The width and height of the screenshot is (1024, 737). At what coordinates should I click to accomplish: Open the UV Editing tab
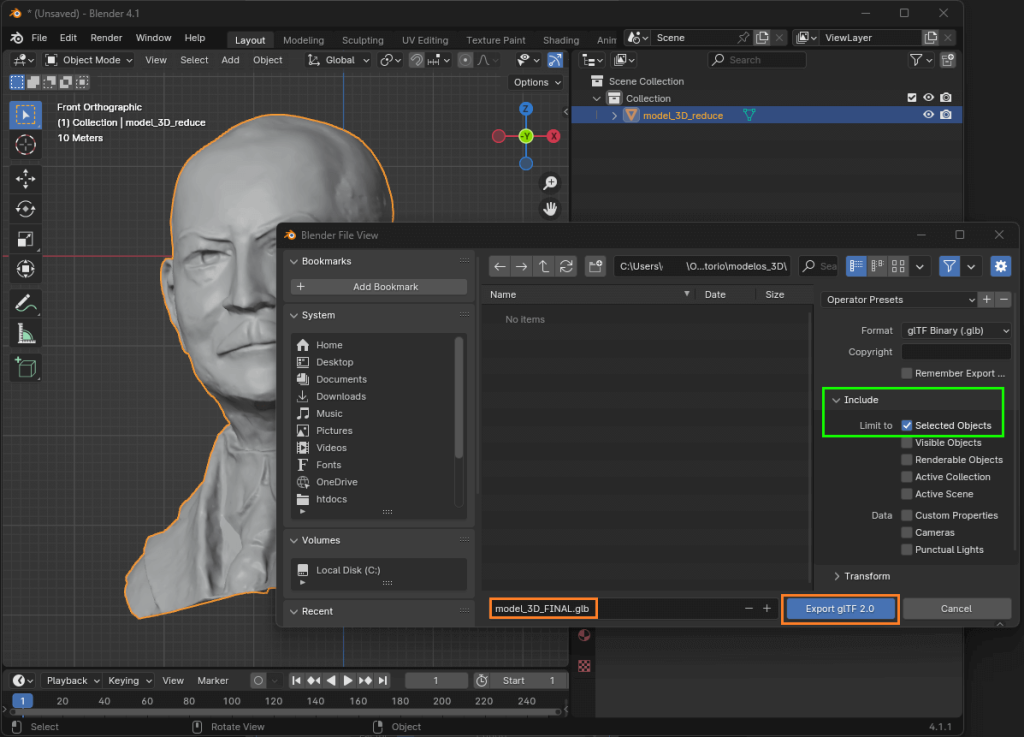[425, 40]
